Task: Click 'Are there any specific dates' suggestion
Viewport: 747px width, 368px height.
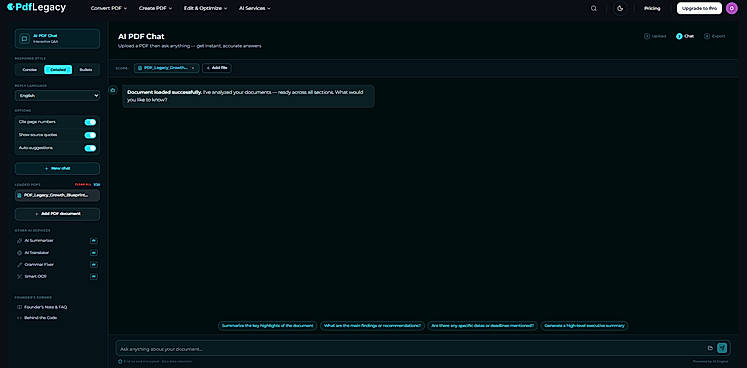Action: click(482, 326)
